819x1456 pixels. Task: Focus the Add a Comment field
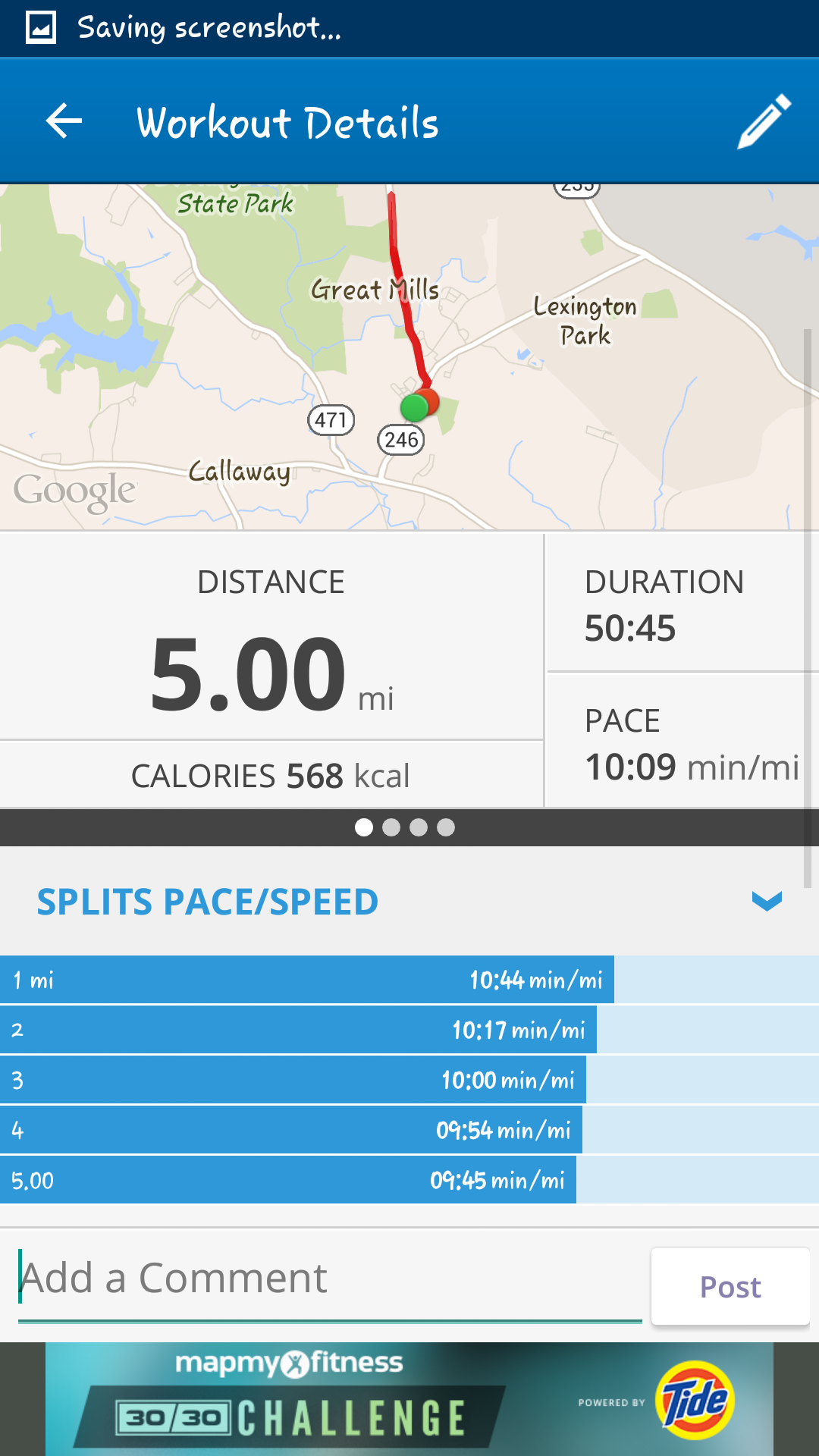(330, 1279)
